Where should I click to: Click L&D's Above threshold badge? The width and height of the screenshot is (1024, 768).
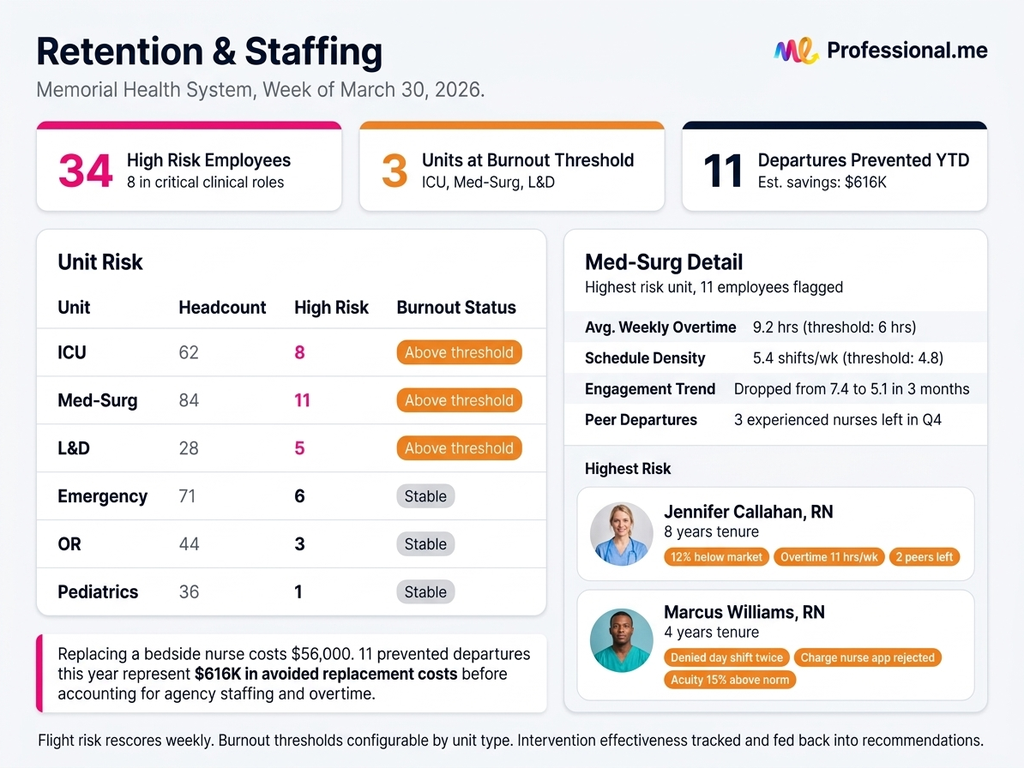pos(459,448)
